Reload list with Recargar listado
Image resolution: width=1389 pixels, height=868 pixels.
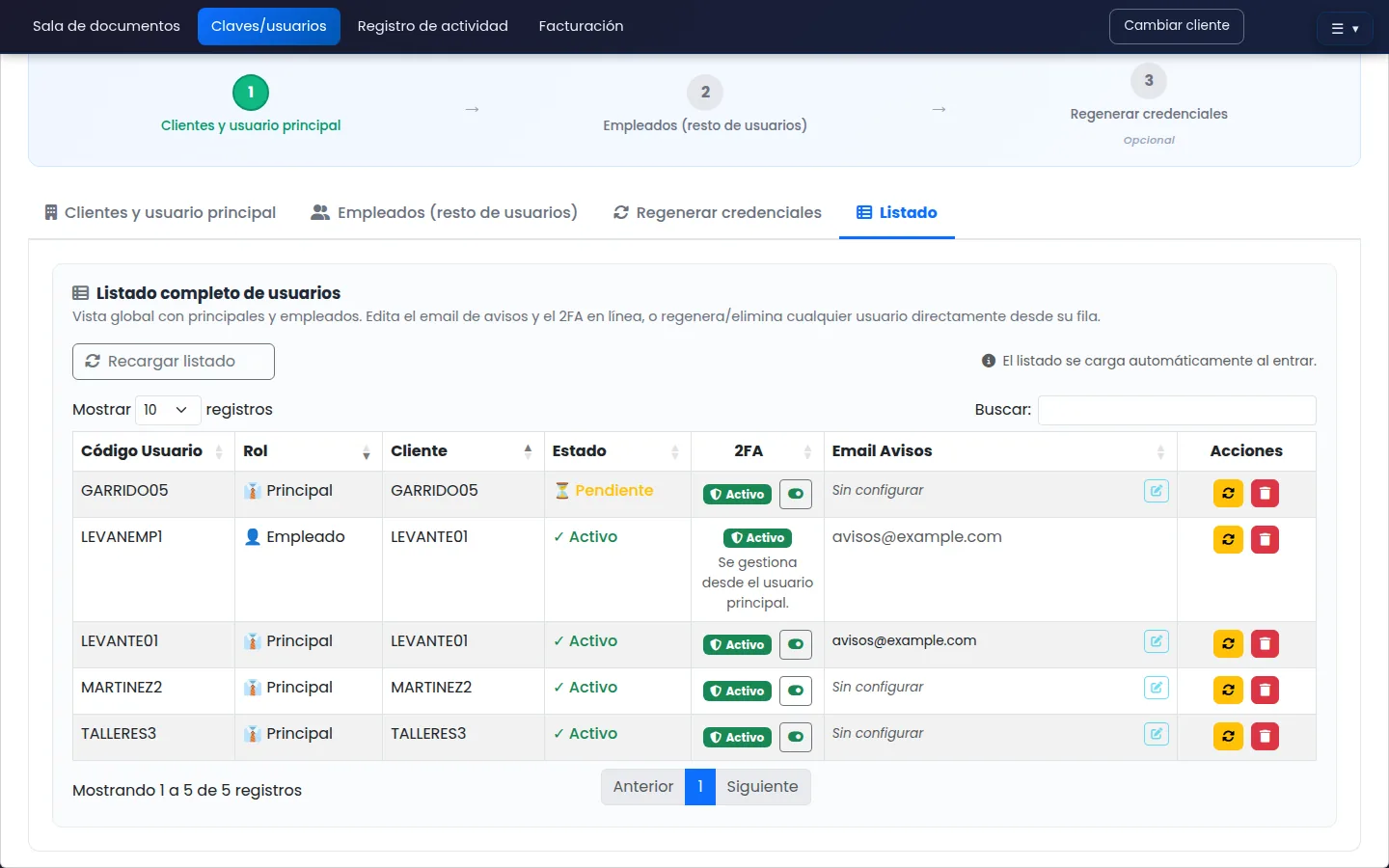pos(174,362)
